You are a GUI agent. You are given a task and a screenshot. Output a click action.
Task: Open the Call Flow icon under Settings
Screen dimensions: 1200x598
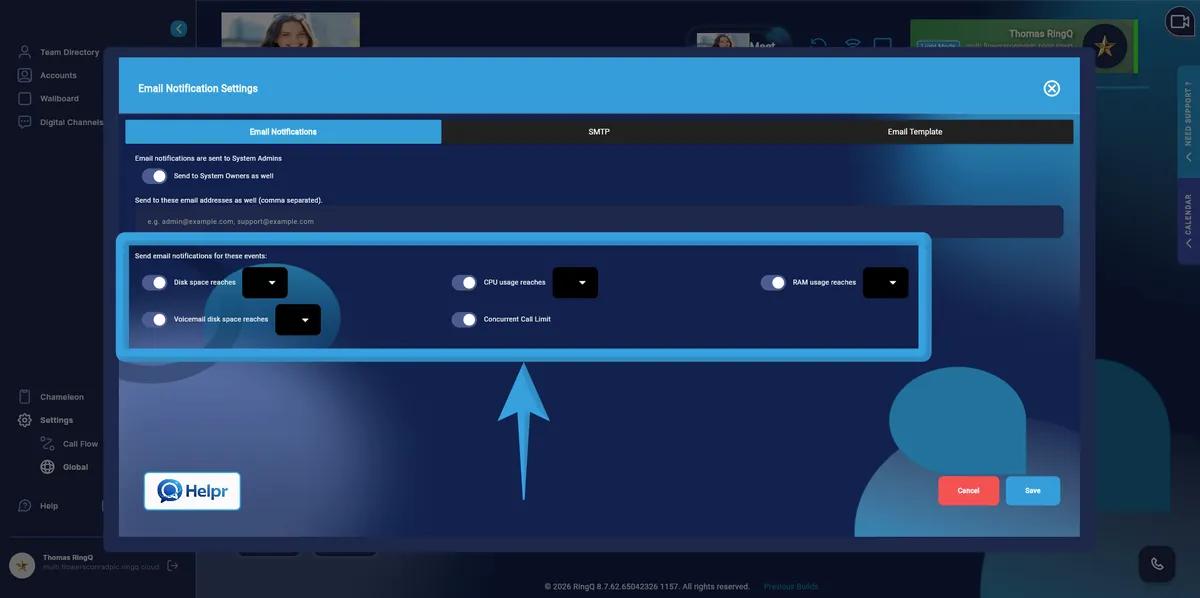[x=47, y=443]
